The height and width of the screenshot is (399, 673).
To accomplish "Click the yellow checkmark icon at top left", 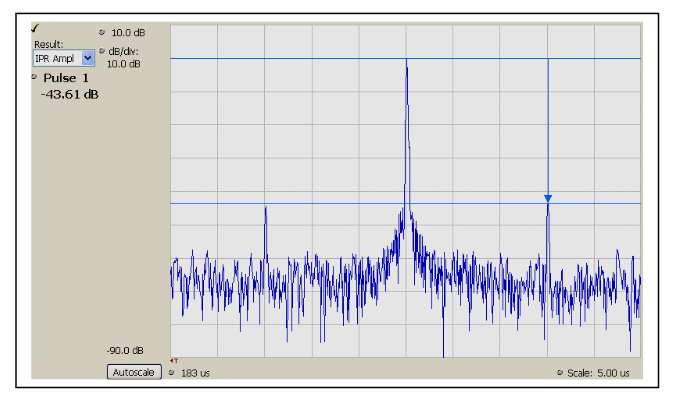I will pos(35,29).
